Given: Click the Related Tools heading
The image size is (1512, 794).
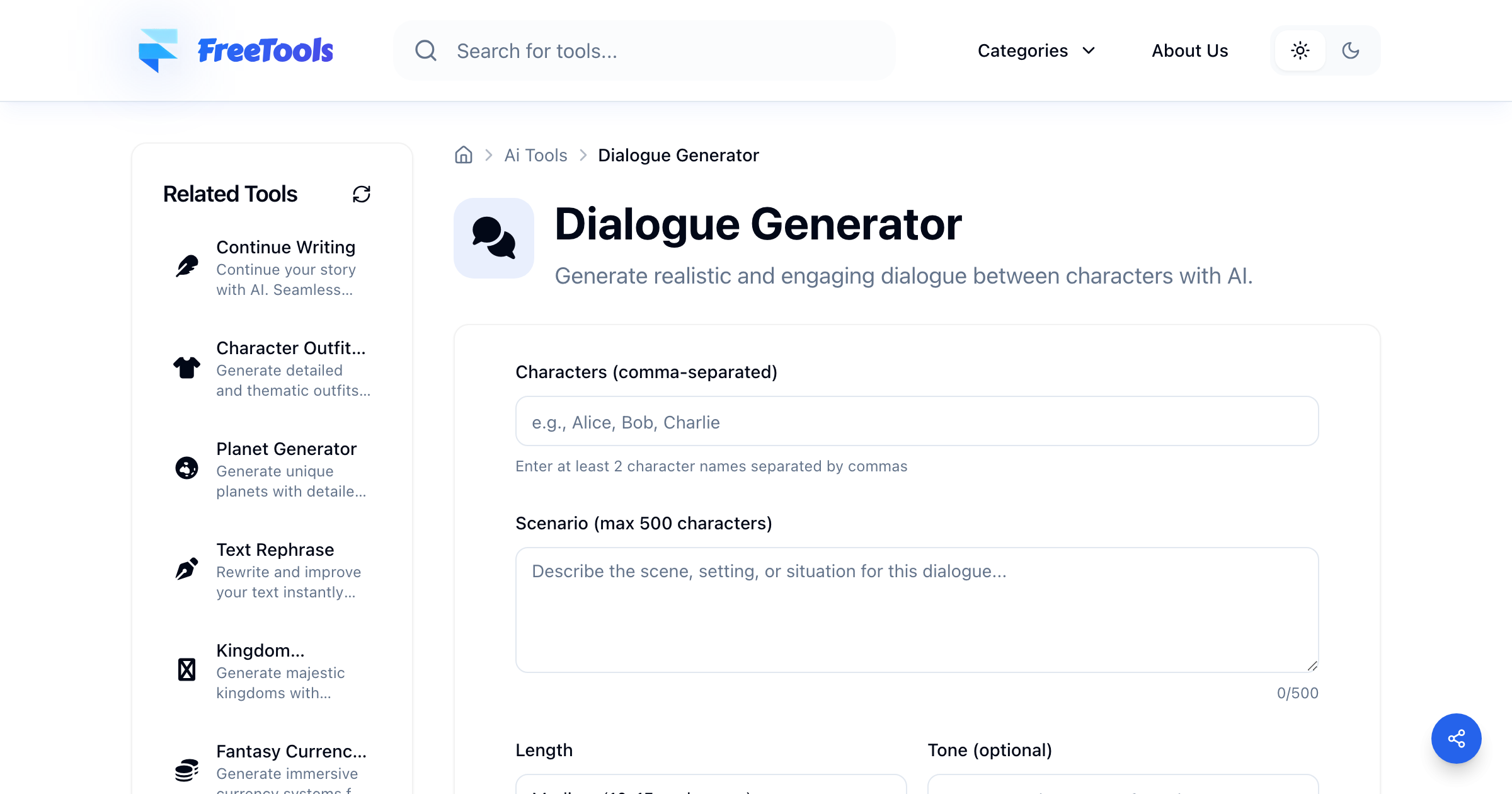Looking at the screenshot, I should tap(230, 194).
